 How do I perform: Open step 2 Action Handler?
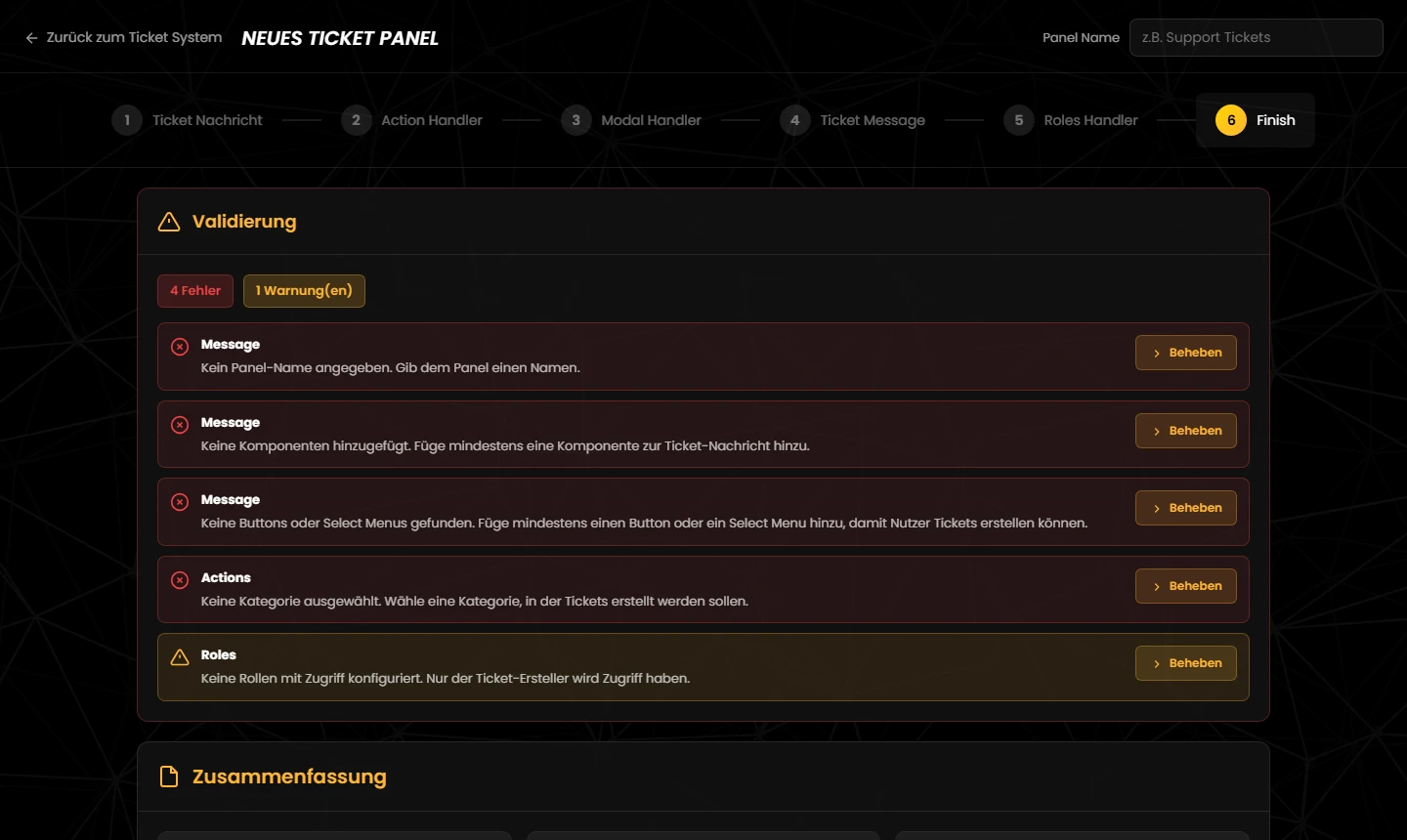coord(412,120)
